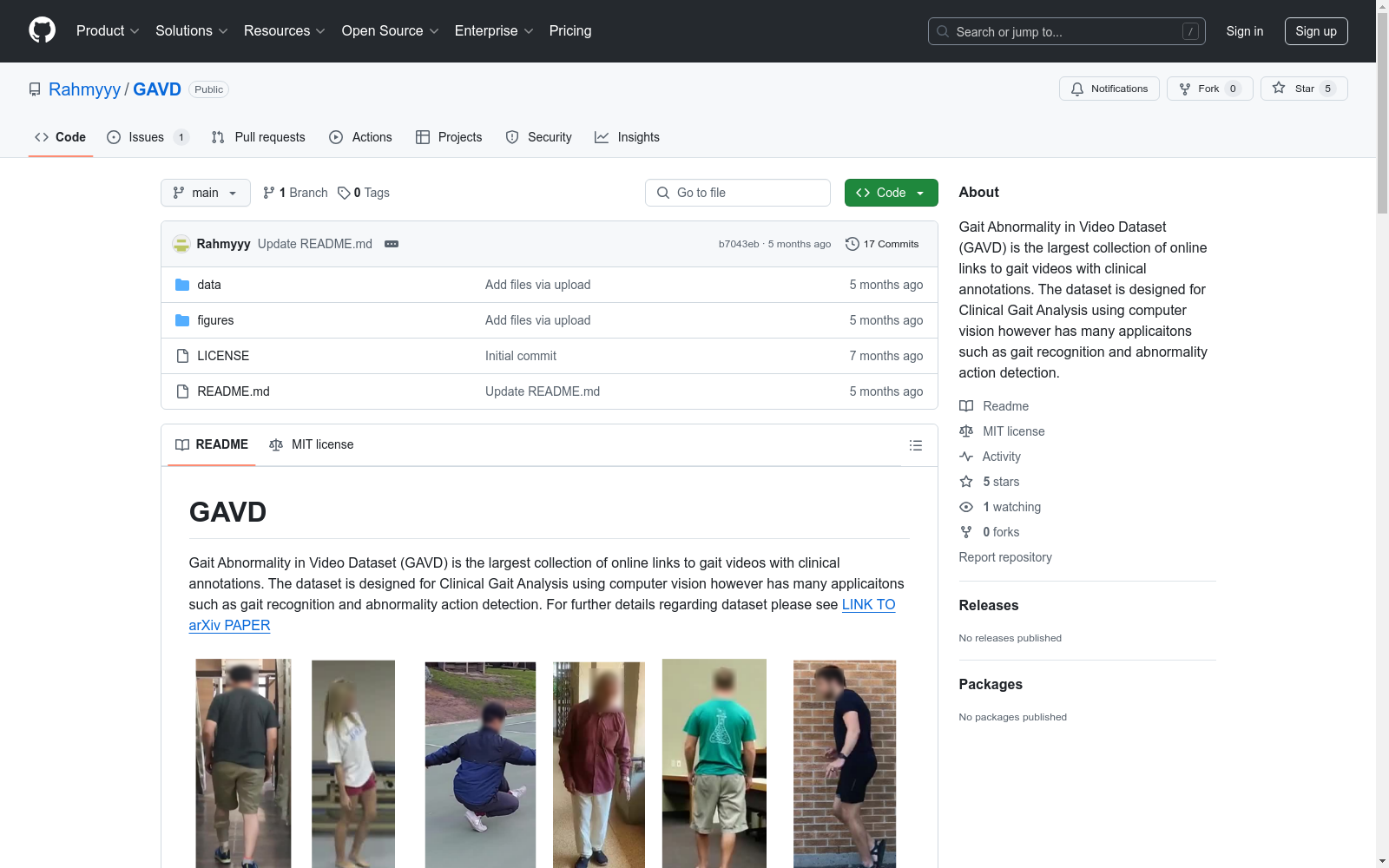Click the branch icon beside 1 Branch
This screenshot has width=1389, height=868.
point(269,193)
